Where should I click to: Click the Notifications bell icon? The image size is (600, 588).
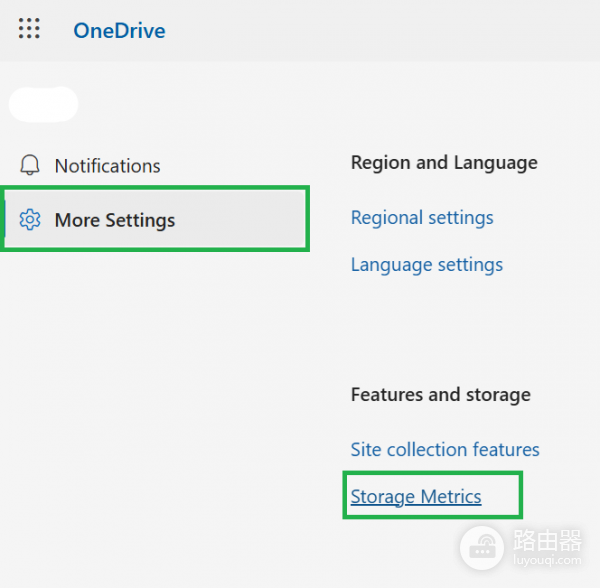pyautogui.click(x=30, y=165)
